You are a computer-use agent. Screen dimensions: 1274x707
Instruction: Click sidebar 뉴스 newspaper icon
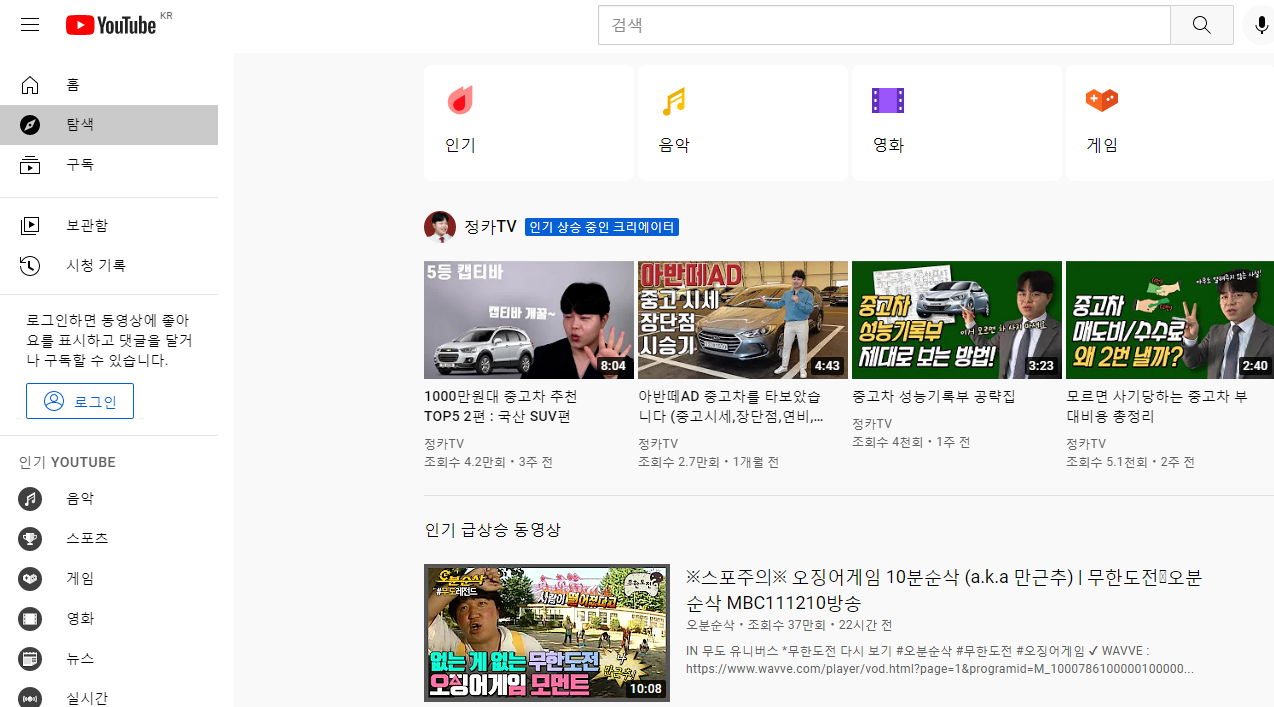30,659
